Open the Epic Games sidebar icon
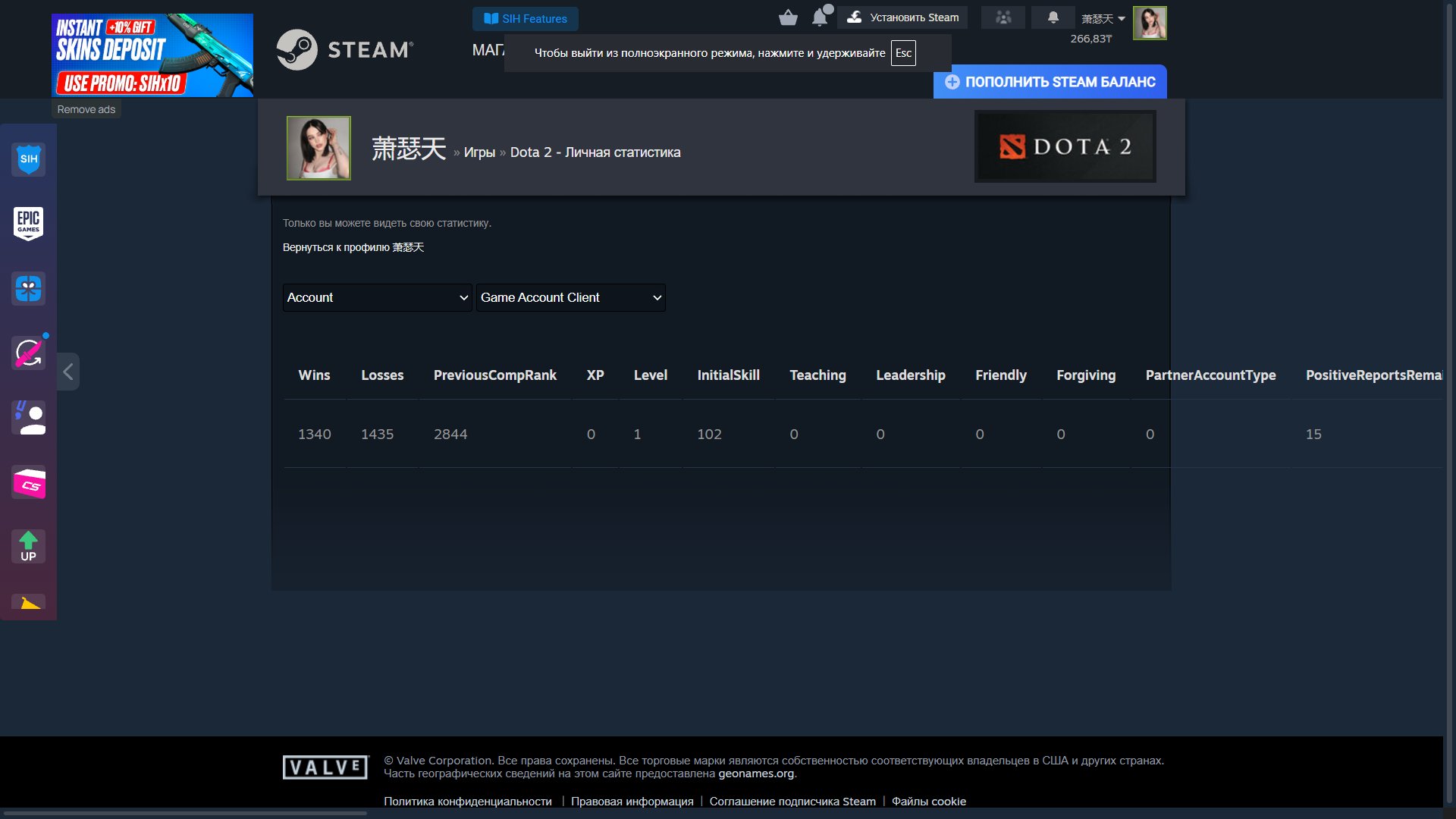The width and height of the screenshot is (1456, 819). point(28,224)
